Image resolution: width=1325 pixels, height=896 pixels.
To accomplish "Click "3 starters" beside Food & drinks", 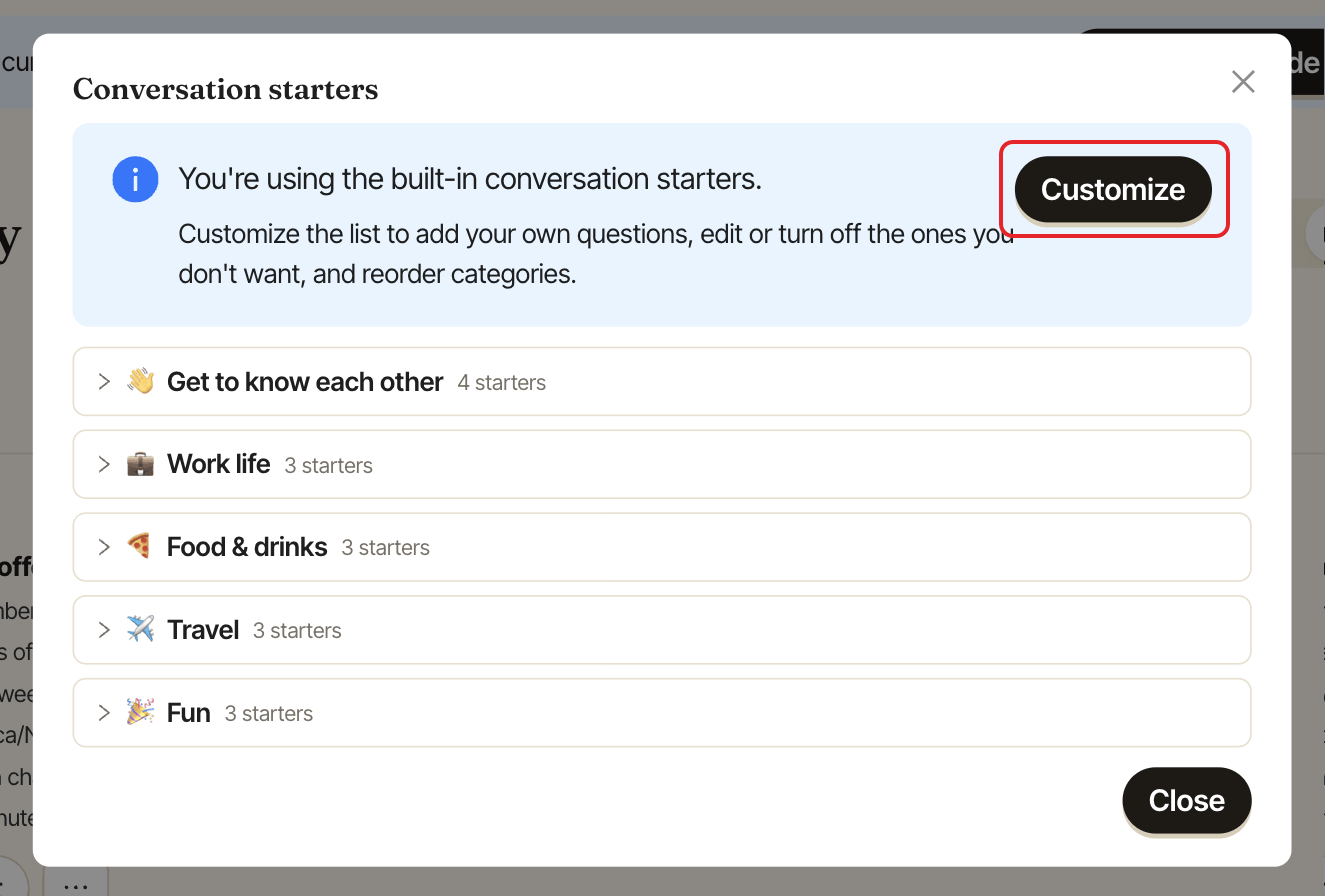I will 386,548.
